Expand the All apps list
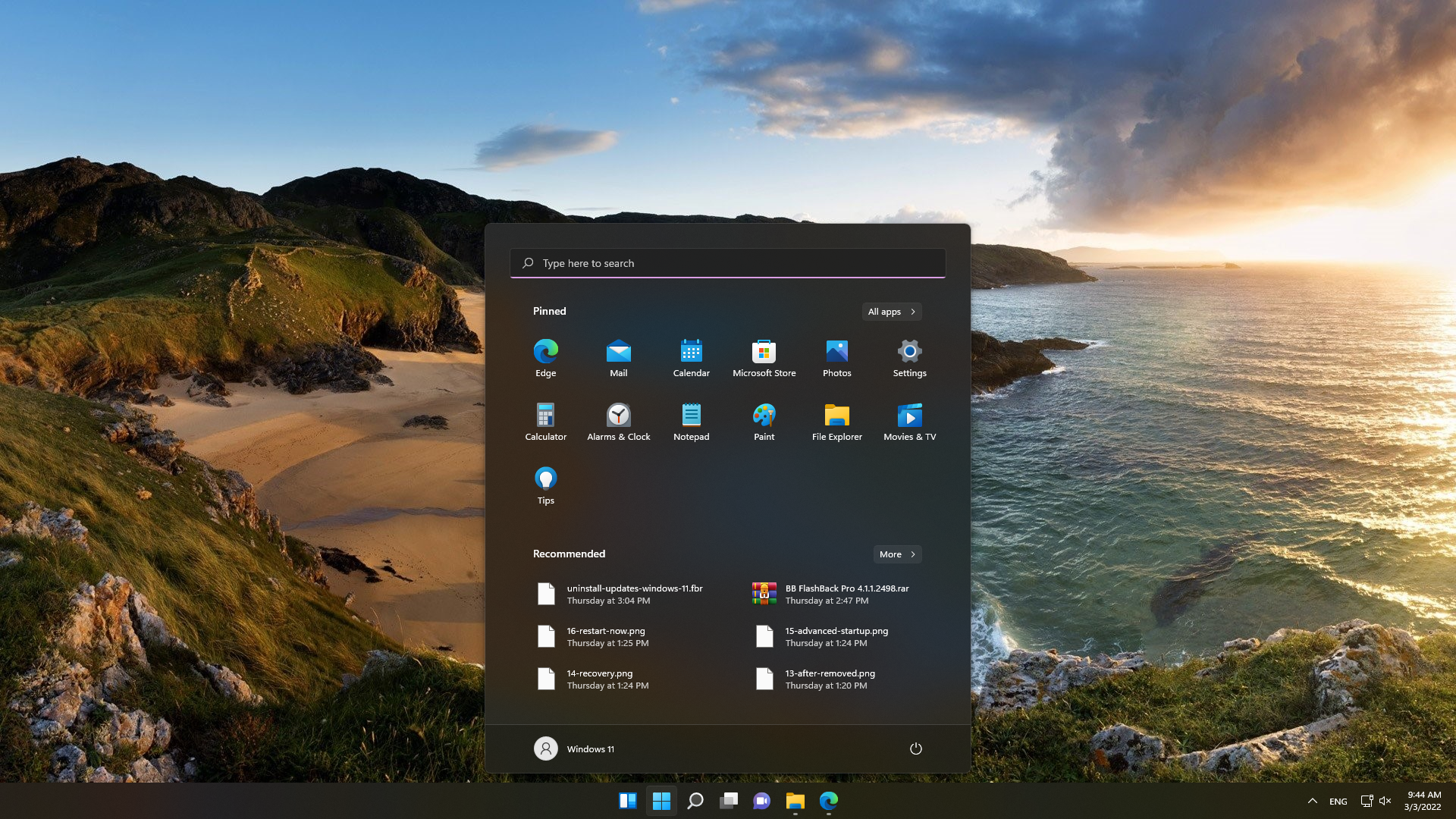Screen dimensions: 1456x819 (x=892, y=312)
